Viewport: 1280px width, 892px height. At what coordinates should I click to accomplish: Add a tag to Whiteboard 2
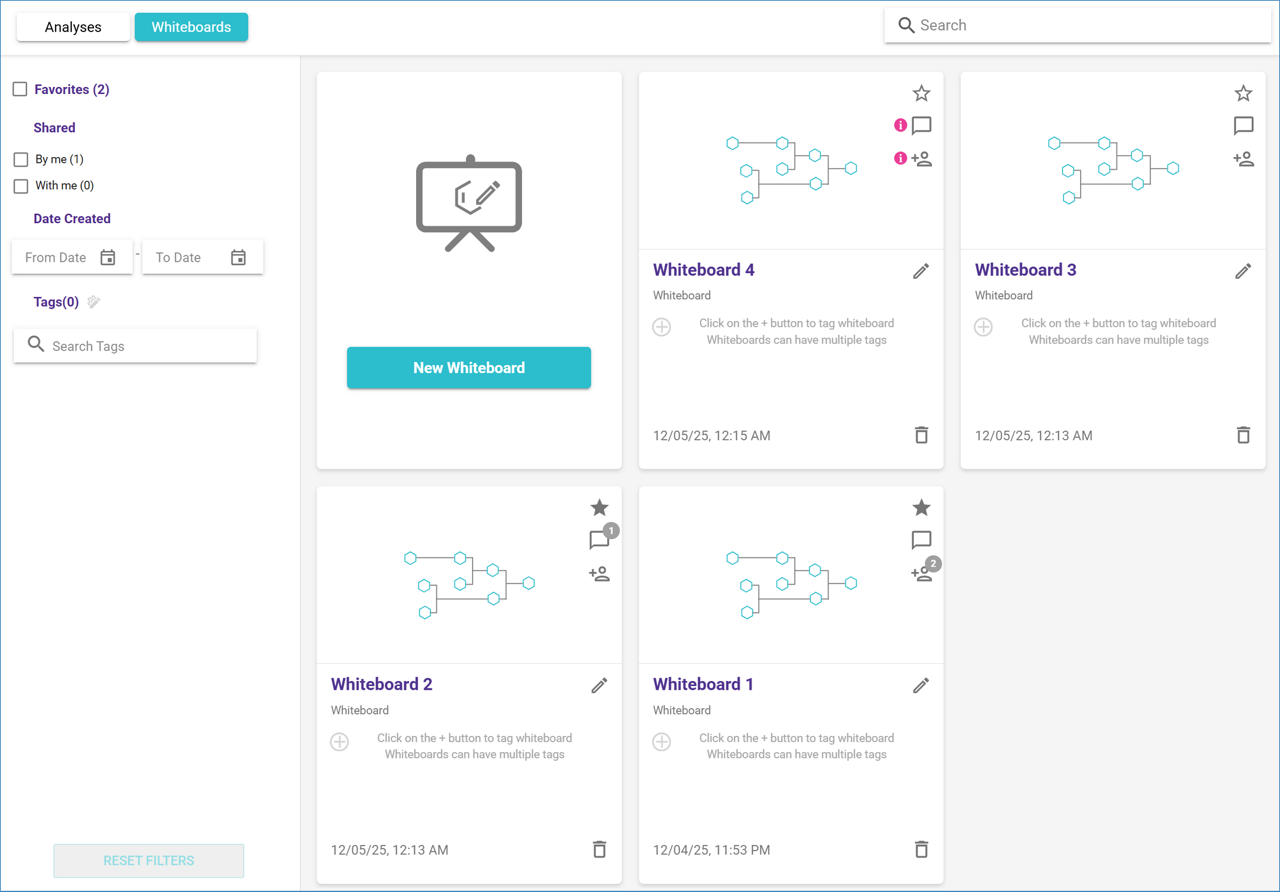click(x=340, y=742)
